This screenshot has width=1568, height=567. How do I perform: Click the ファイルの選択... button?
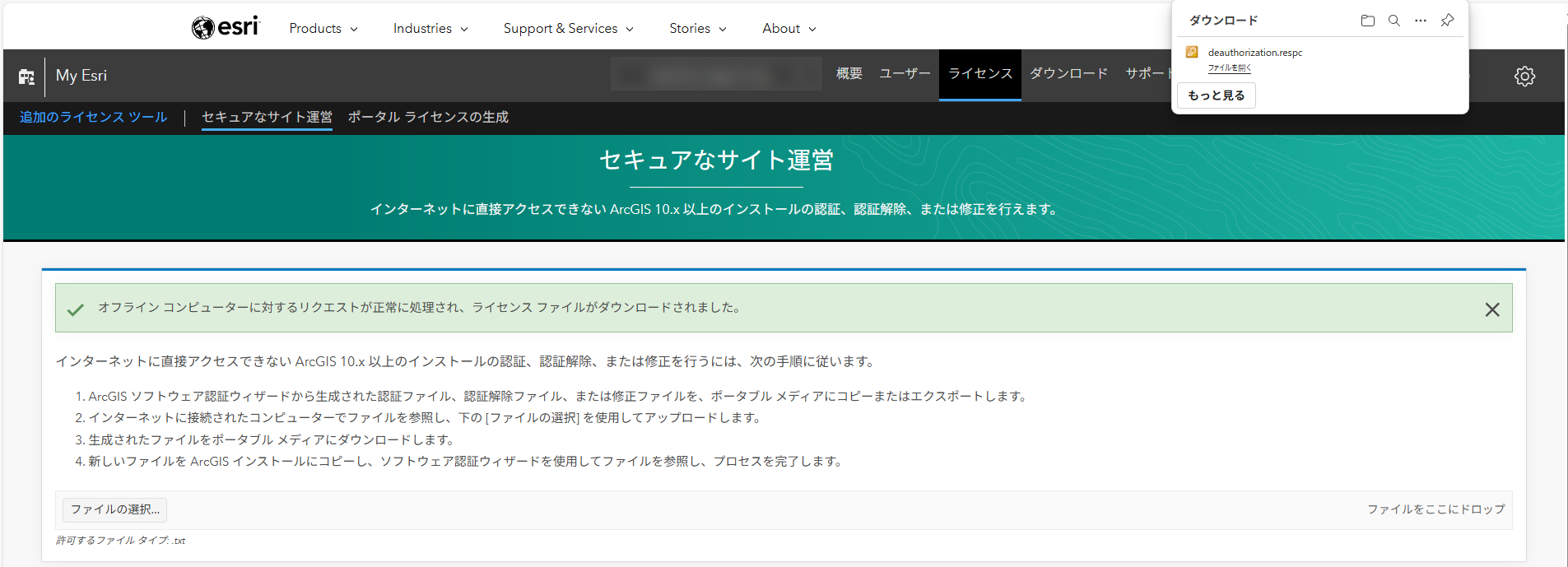click(115, 509)
